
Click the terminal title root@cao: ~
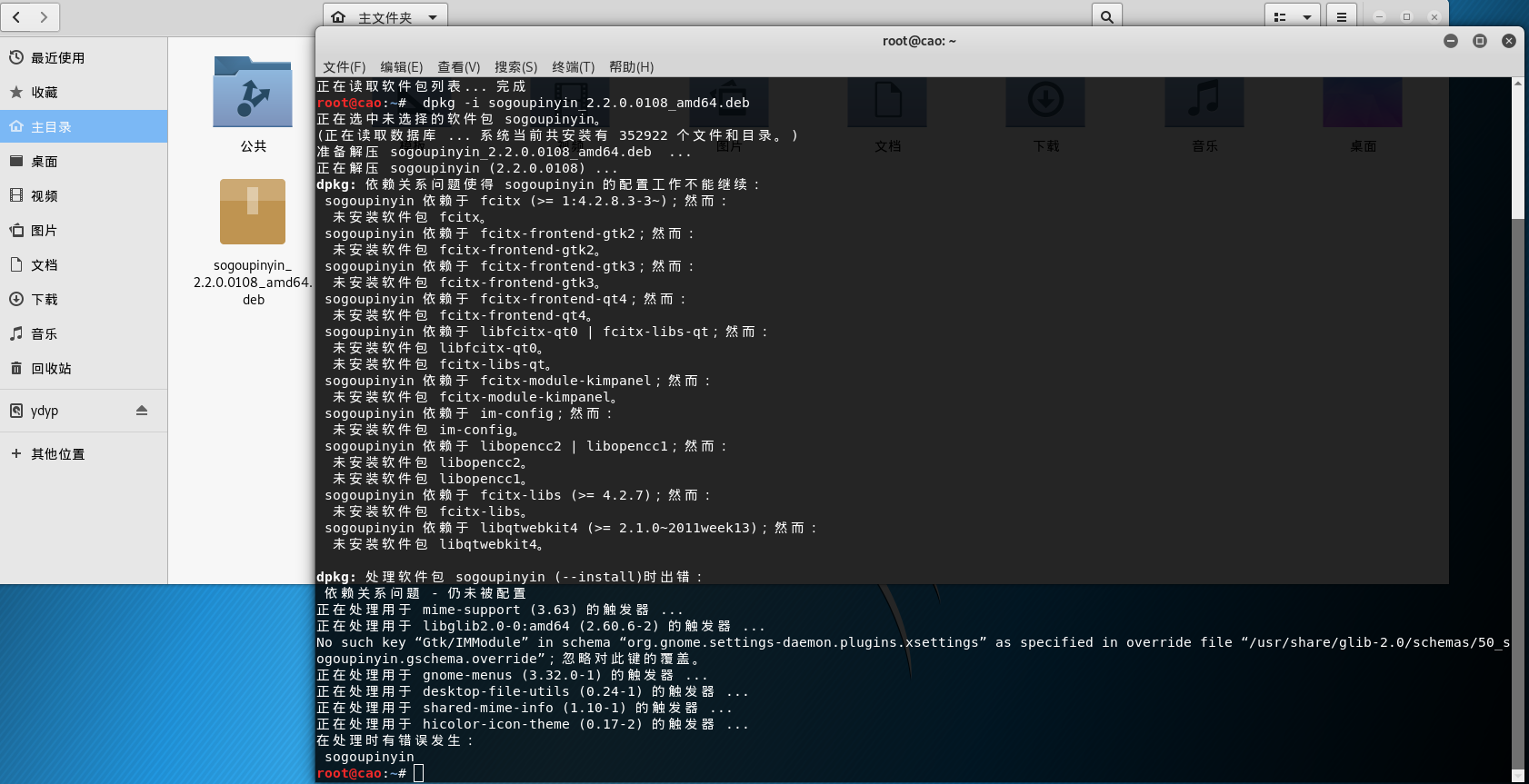[919, 41]
